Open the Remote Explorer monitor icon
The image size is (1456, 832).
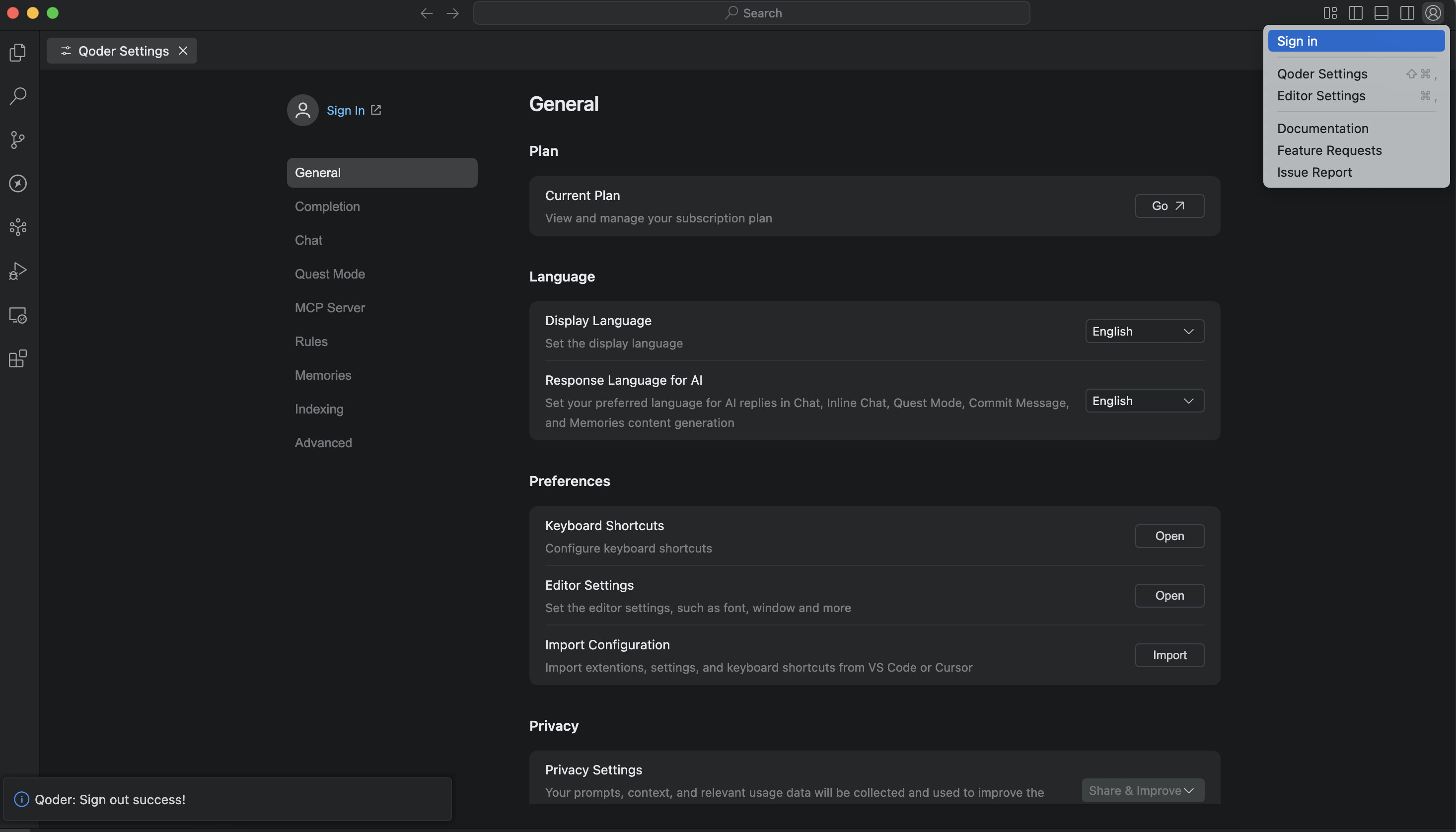click(18, 315)
